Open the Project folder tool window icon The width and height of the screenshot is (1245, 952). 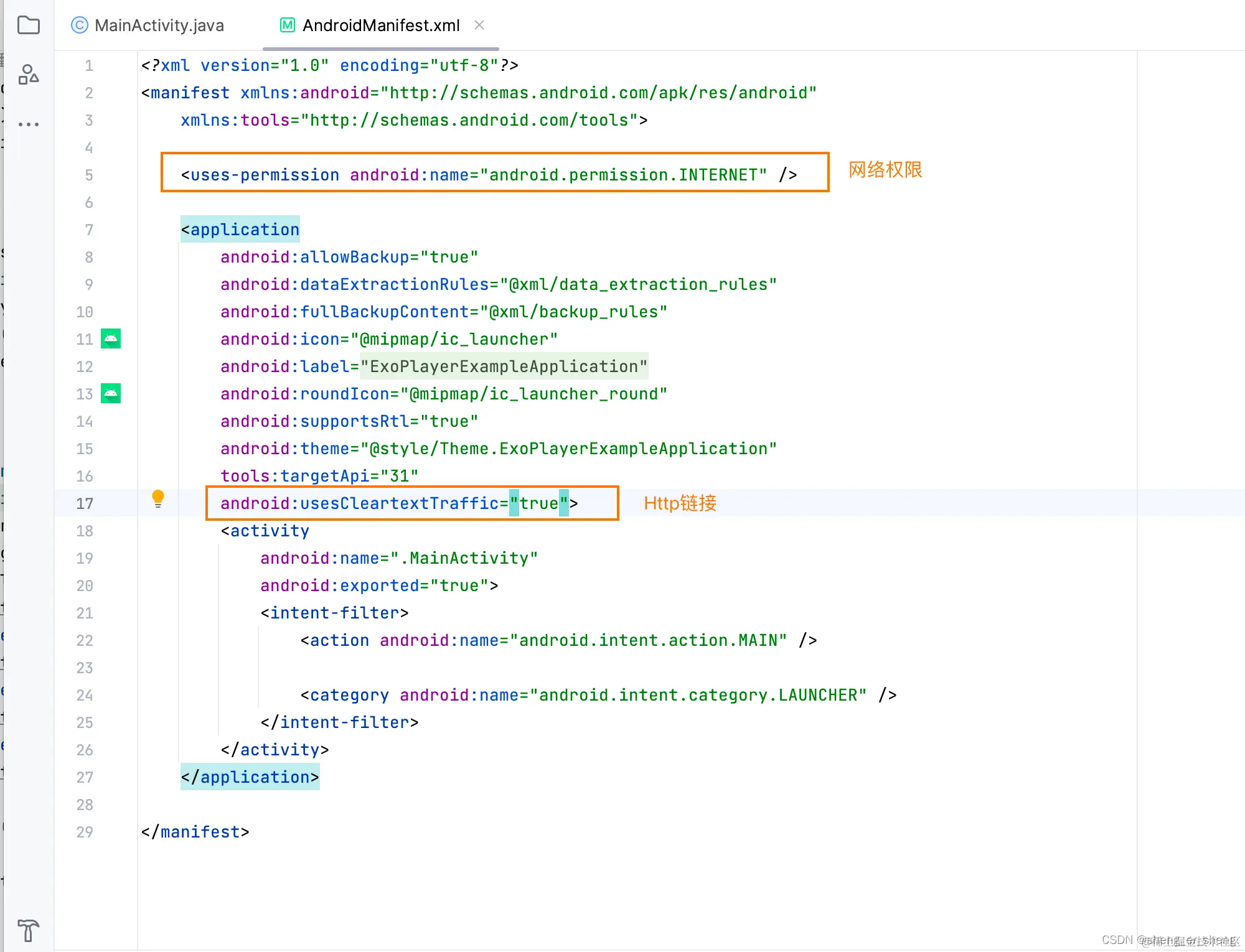tap(29, 26)
